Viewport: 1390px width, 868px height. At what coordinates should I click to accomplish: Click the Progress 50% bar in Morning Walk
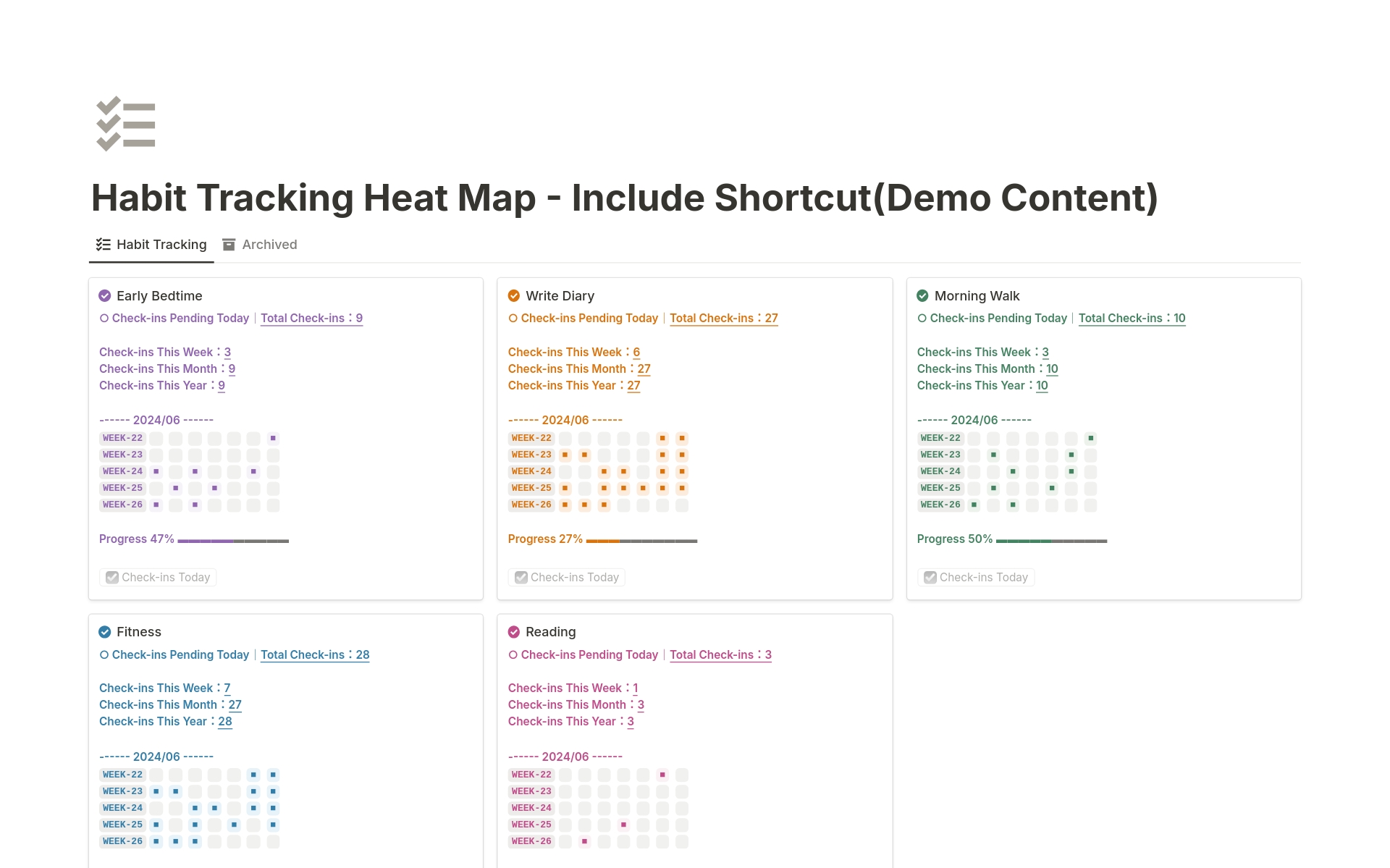pyautogui.click(x=1050, y=540)
